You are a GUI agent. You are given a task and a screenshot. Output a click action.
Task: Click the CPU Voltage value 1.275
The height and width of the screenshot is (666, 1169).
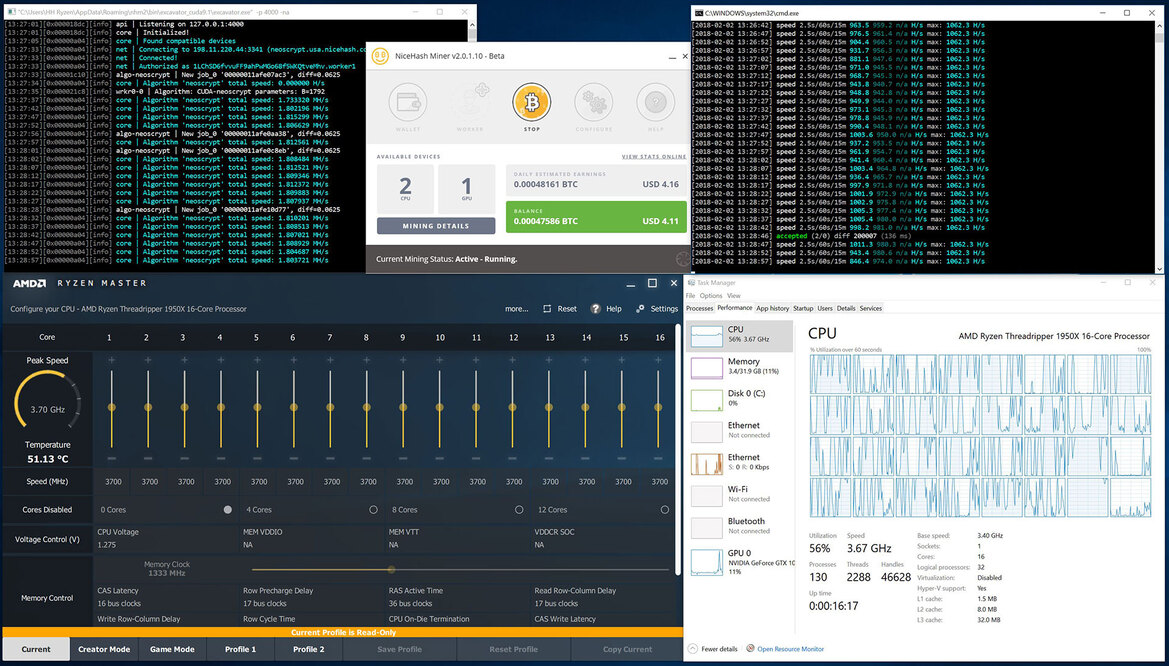click(107, 545)
